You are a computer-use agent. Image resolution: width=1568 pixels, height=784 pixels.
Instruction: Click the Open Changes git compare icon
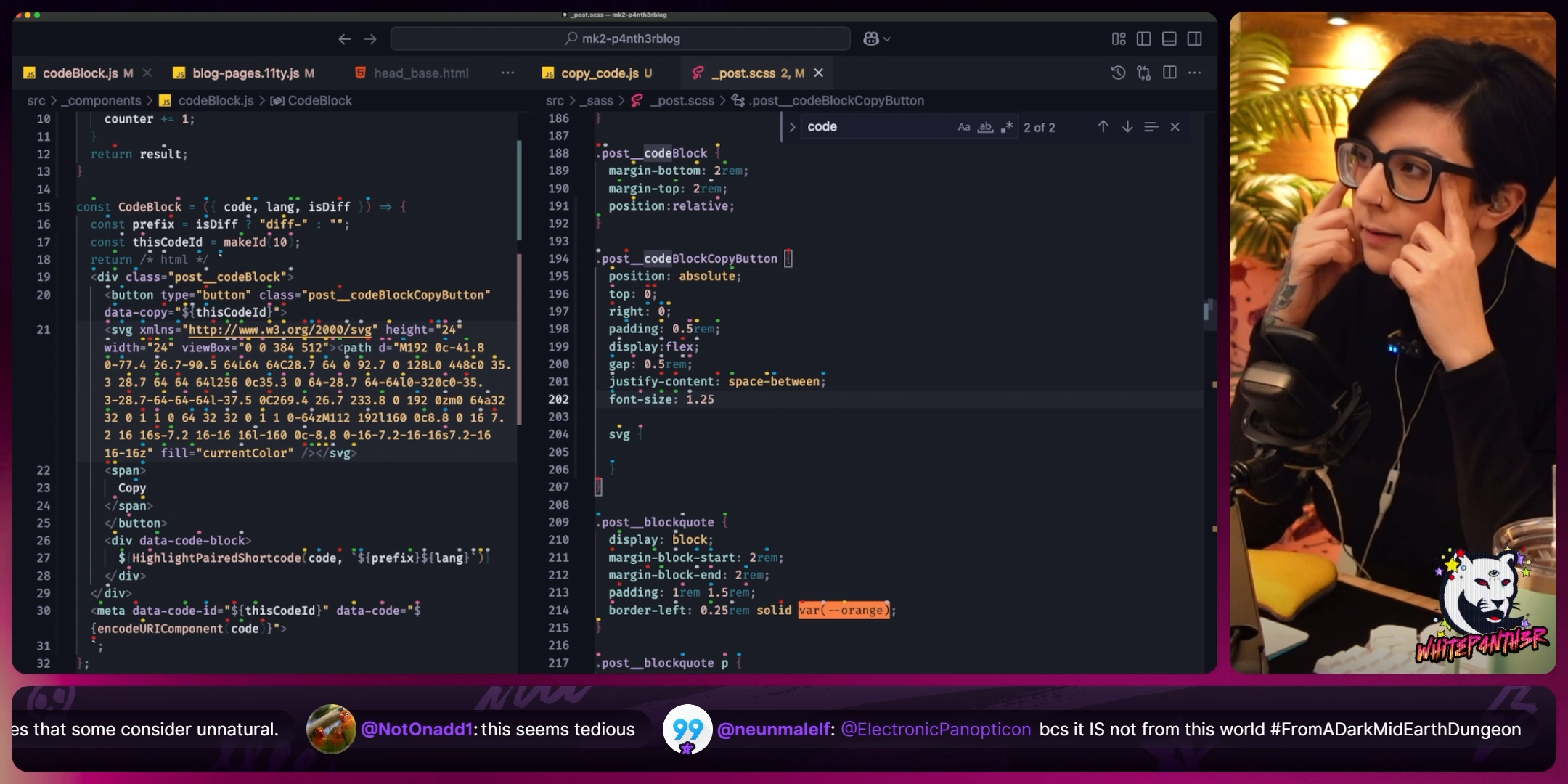[x=1144, y=73]
